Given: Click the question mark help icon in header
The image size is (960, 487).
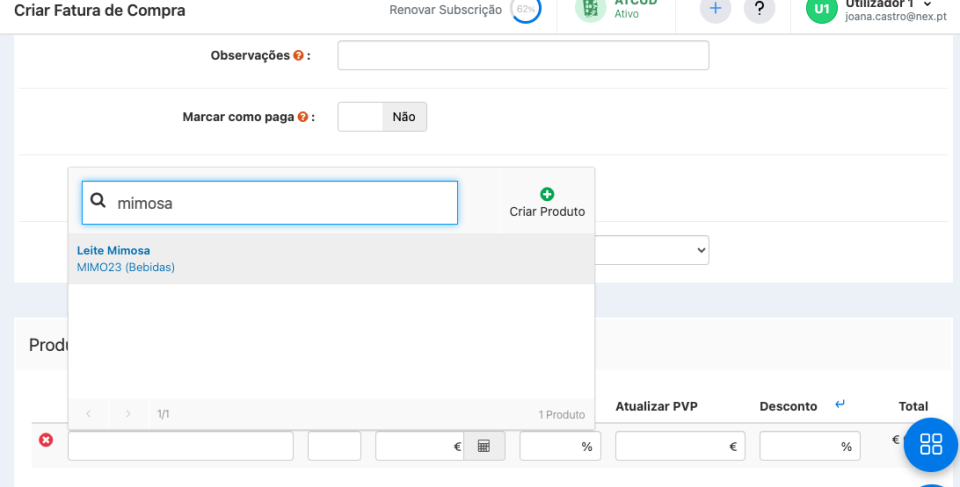Looking at the screenshot, I should pyautogui.click(x=759, y=9).
